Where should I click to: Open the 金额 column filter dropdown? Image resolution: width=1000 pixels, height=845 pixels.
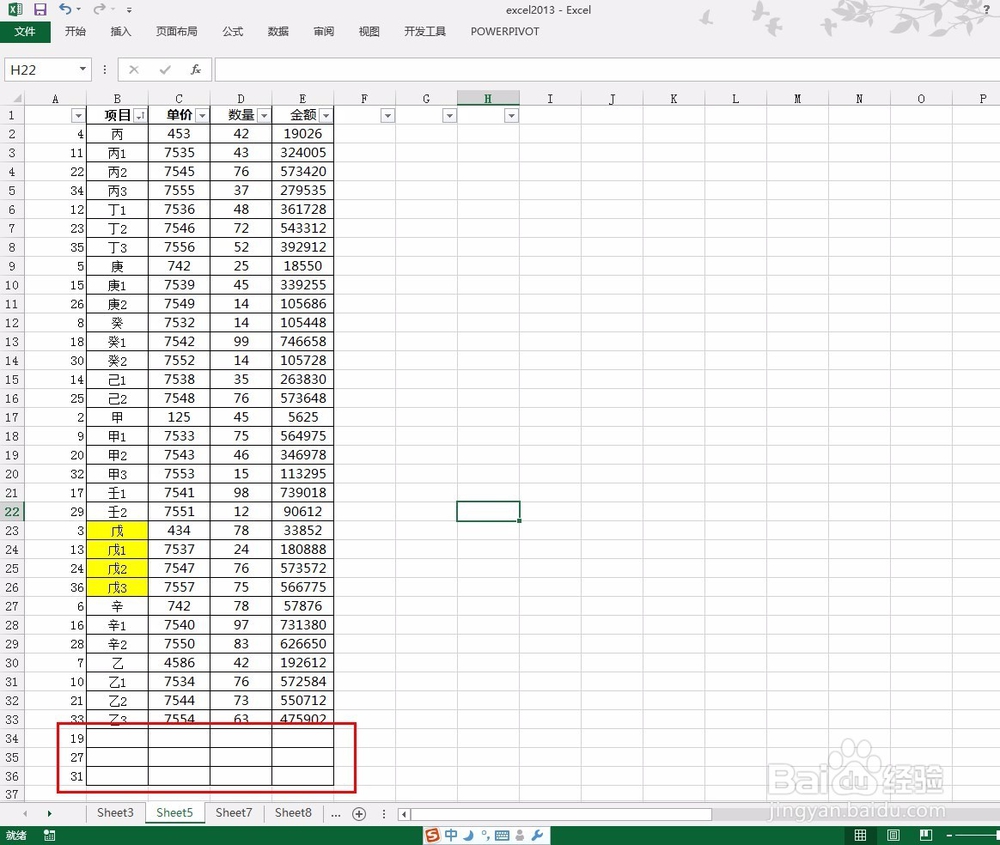coord(325,115)
